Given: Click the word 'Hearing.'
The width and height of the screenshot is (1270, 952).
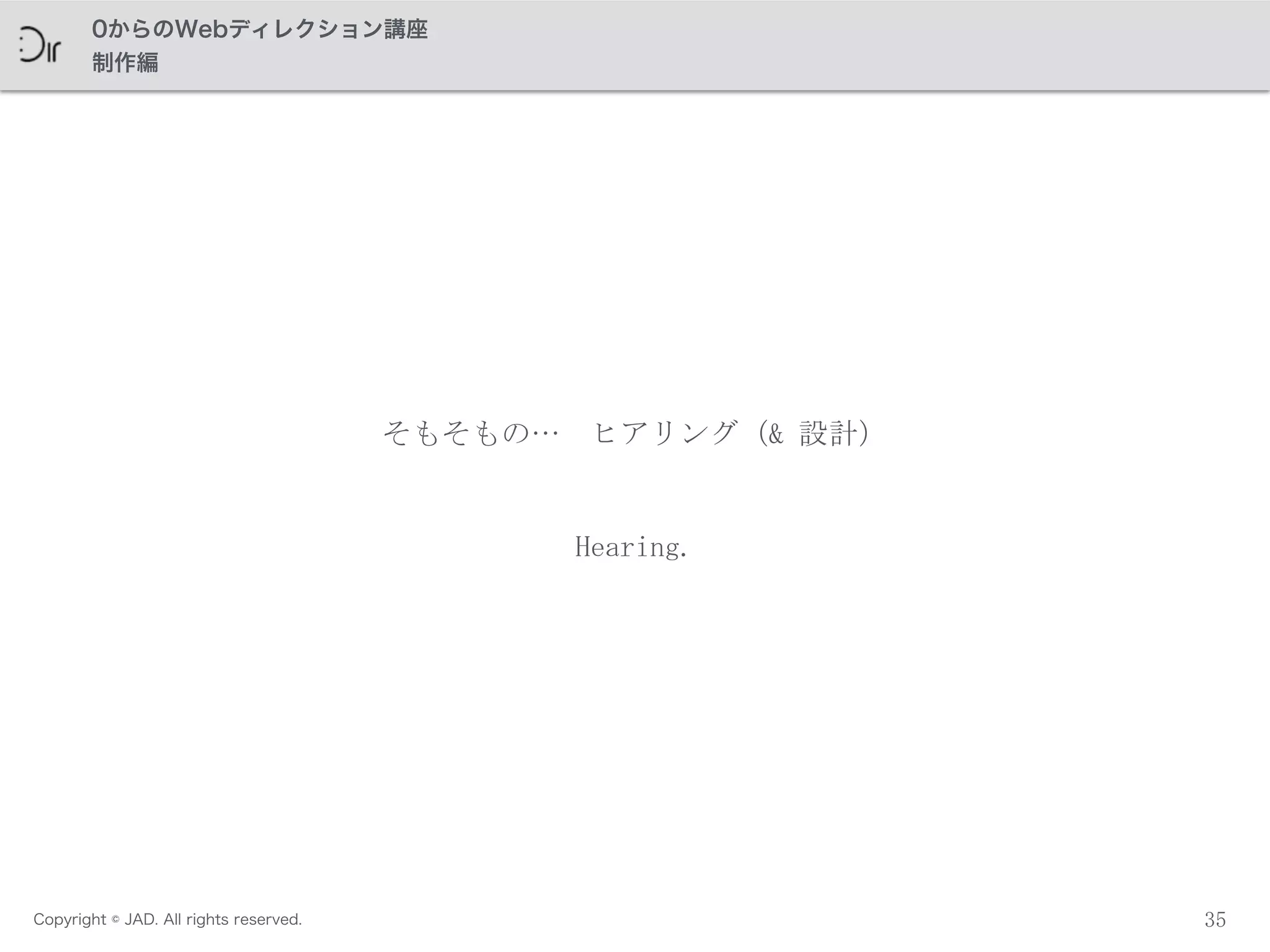Looking at the screenshot, I should click(631, 547).
